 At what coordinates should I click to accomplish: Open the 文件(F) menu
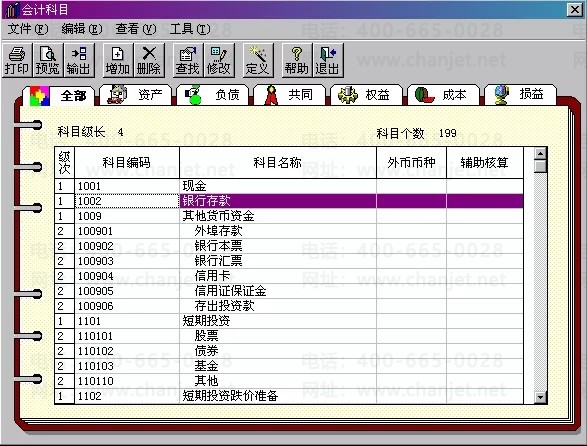(x=28, y=29)
